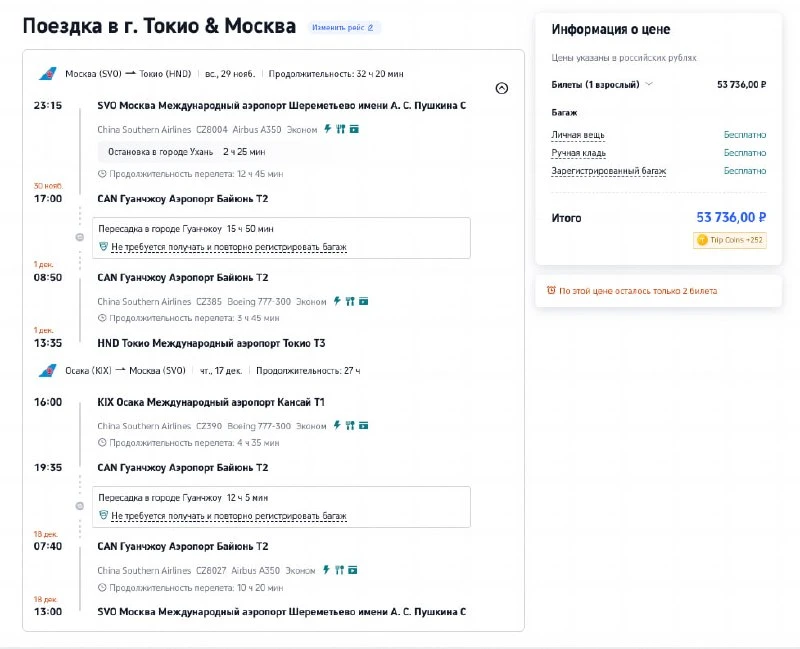Open the Ручная кладь baggage info
The image size is (800, 649).
pos(579,153)
